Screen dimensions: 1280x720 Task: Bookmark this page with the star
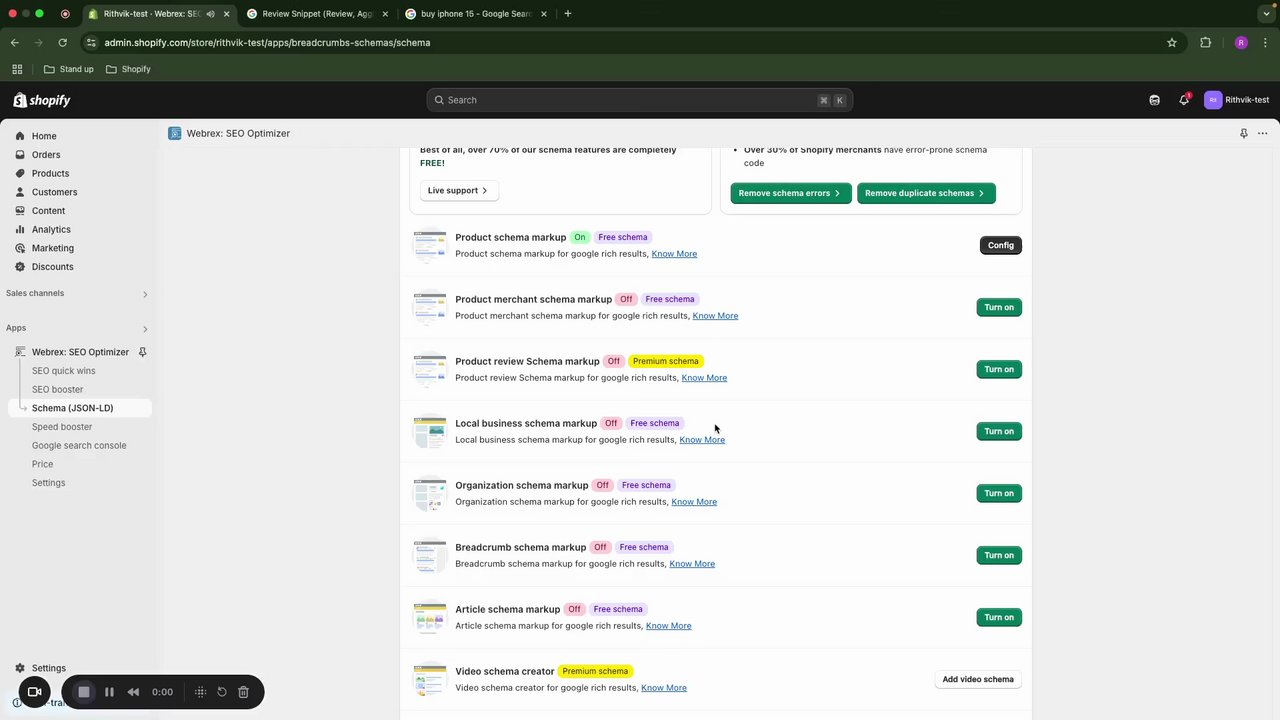pyautogui.click(x=1172, y=43)
